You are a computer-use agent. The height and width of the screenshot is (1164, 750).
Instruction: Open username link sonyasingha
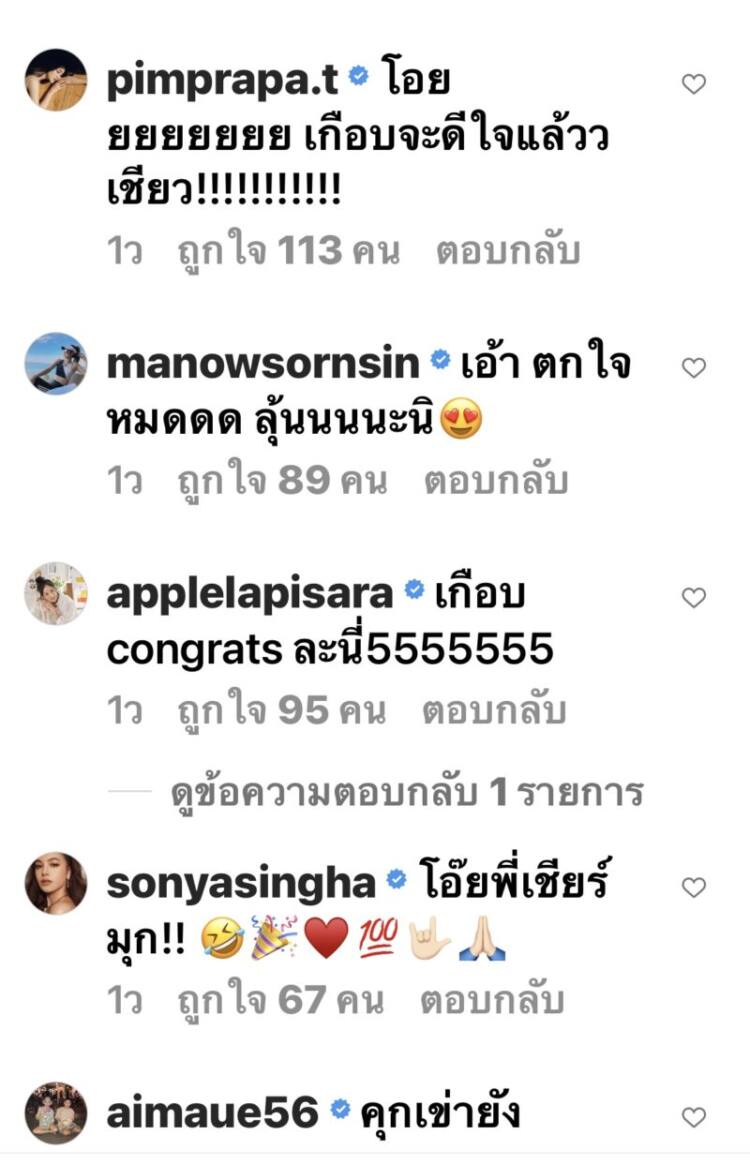point(241,883)
